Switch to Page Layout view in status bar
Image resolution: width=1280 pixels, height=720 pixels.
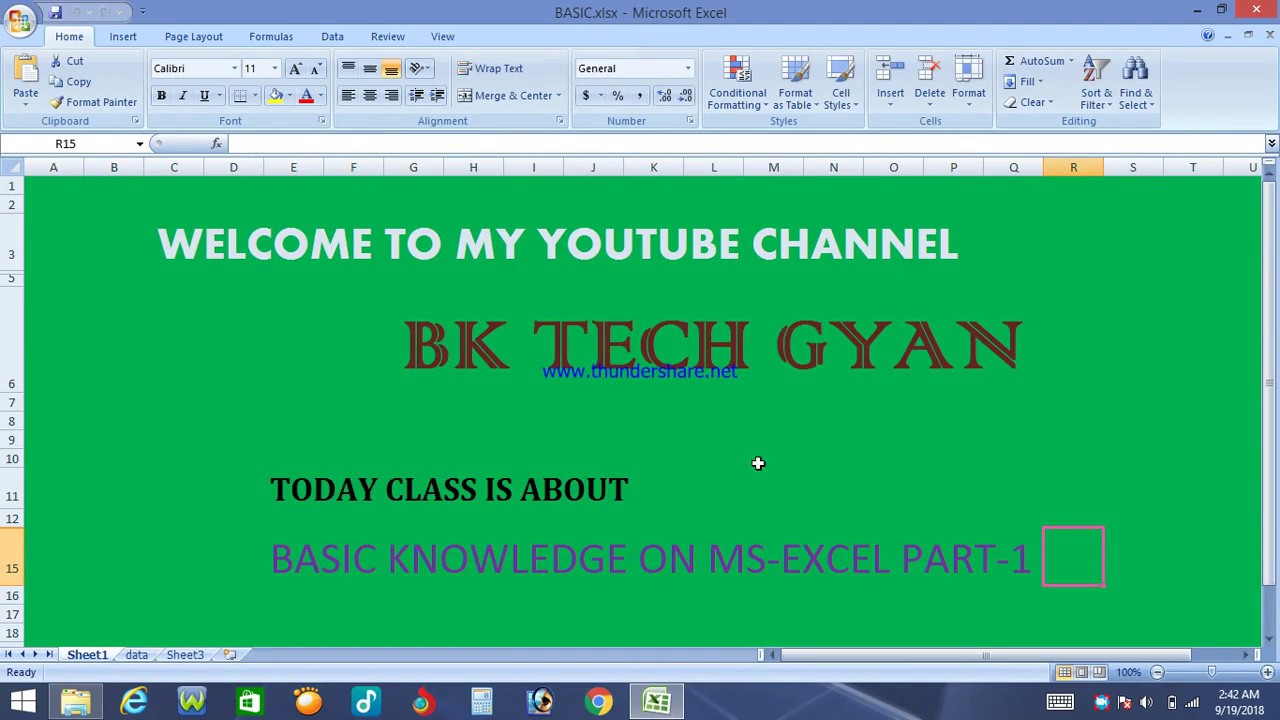point(1082,672)
